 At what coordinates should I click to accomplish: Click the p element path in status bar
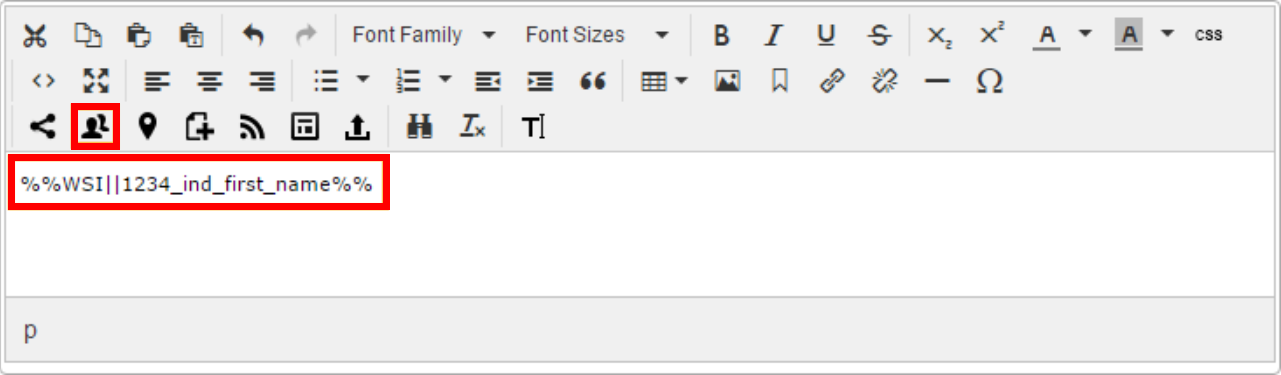pos(30,331)
